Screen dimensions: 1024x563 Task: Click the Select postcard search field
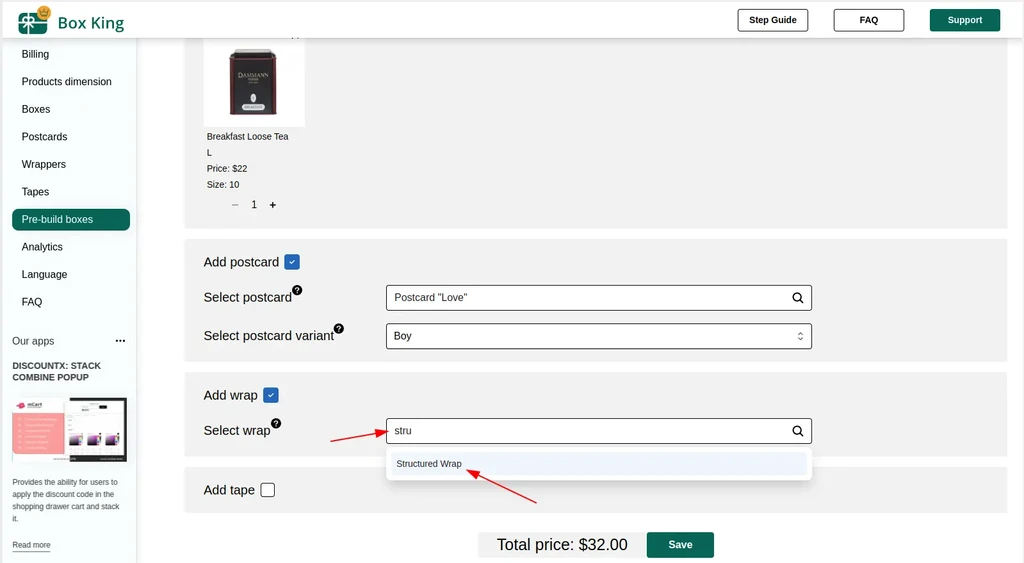599,298
